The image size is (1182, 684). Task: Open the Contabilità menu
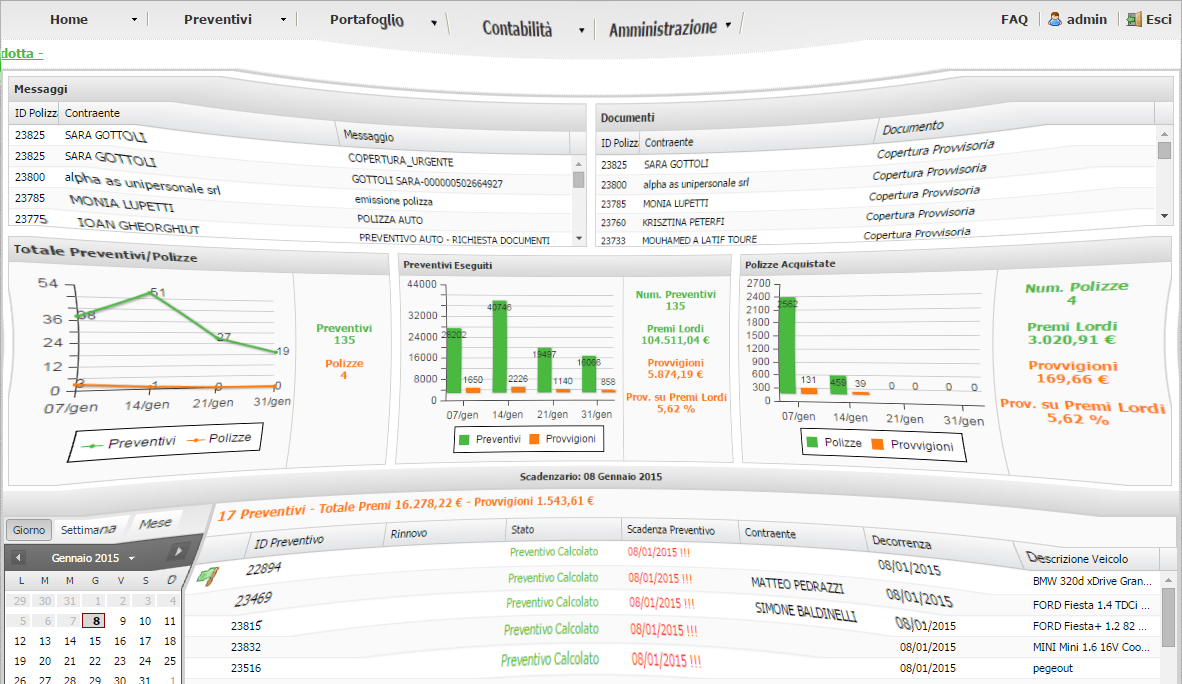coord(517,29)
